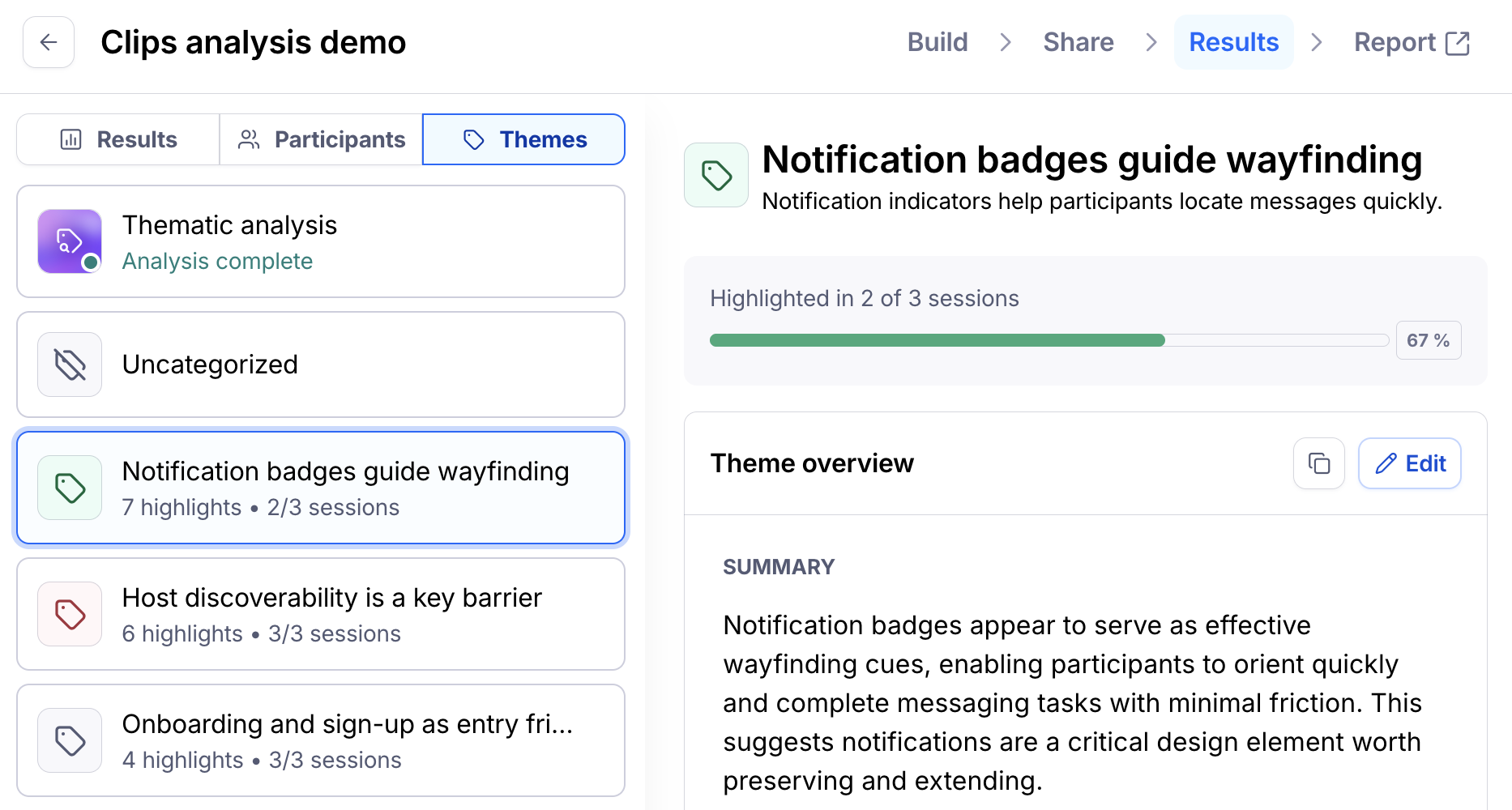
Task: Open the external Report link
Action: coord(1411,42)
